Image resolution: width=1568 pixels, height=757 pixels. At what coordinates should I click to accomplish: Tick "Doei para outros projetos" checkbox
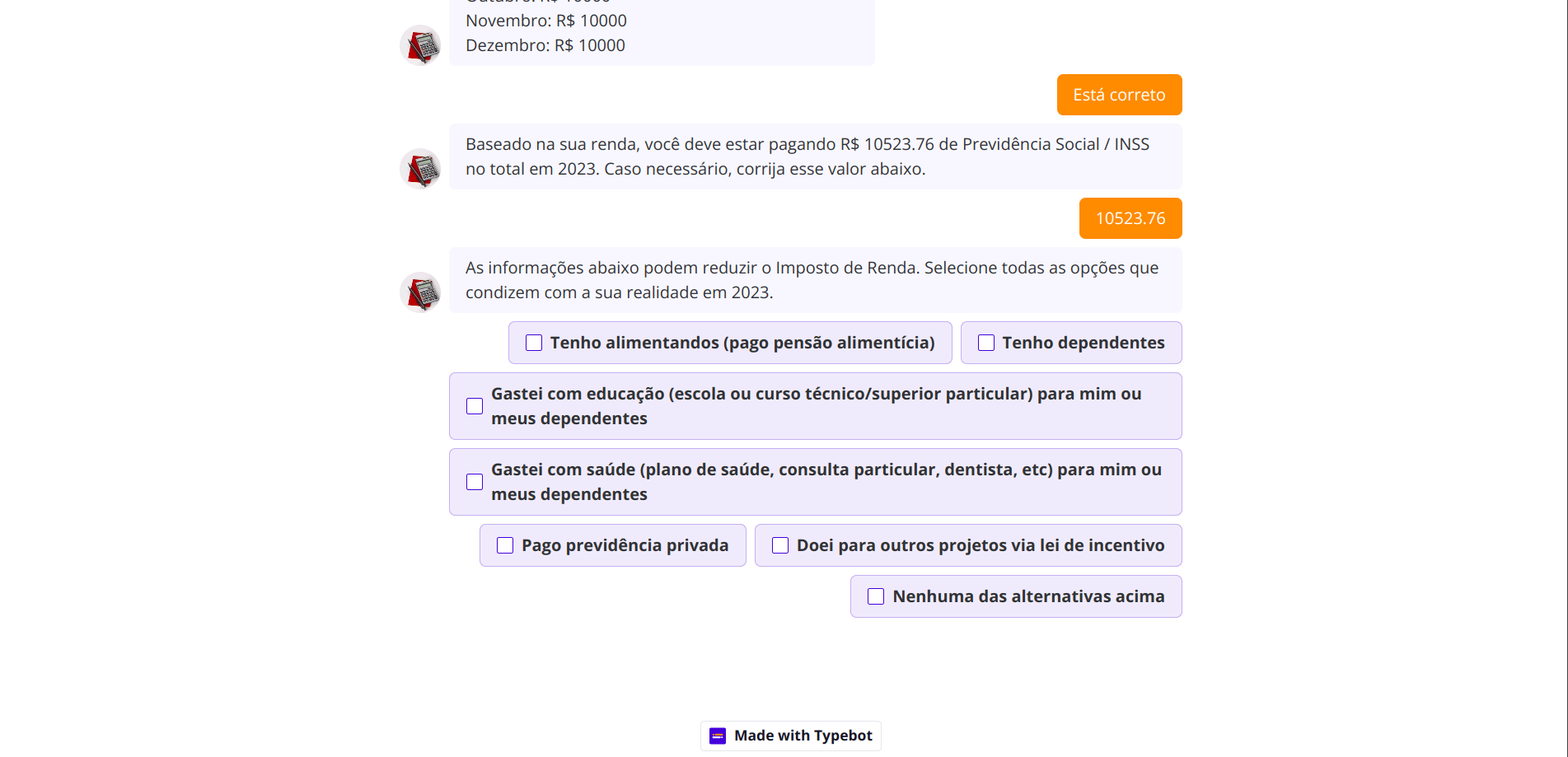coord(780,545)
